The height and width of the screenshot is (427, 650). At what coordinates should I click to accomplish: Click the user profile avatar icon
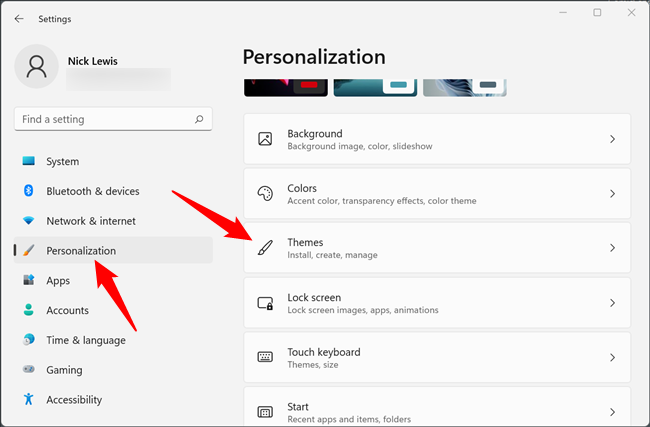37,67
